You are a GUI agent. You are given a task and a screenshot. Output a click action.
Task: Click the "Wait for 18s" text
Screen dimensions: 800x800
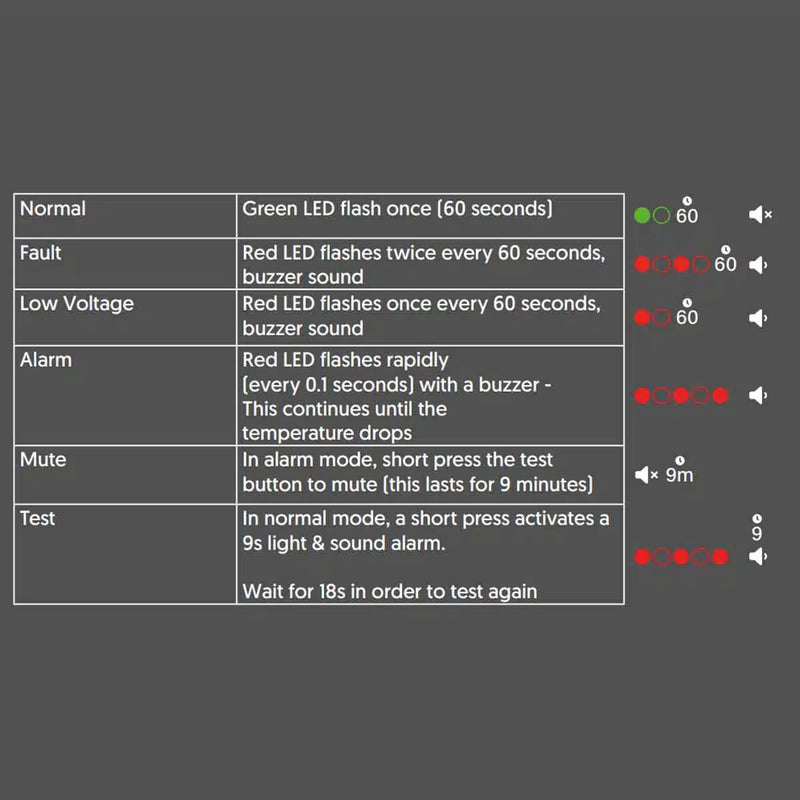[x=389, y=591]
